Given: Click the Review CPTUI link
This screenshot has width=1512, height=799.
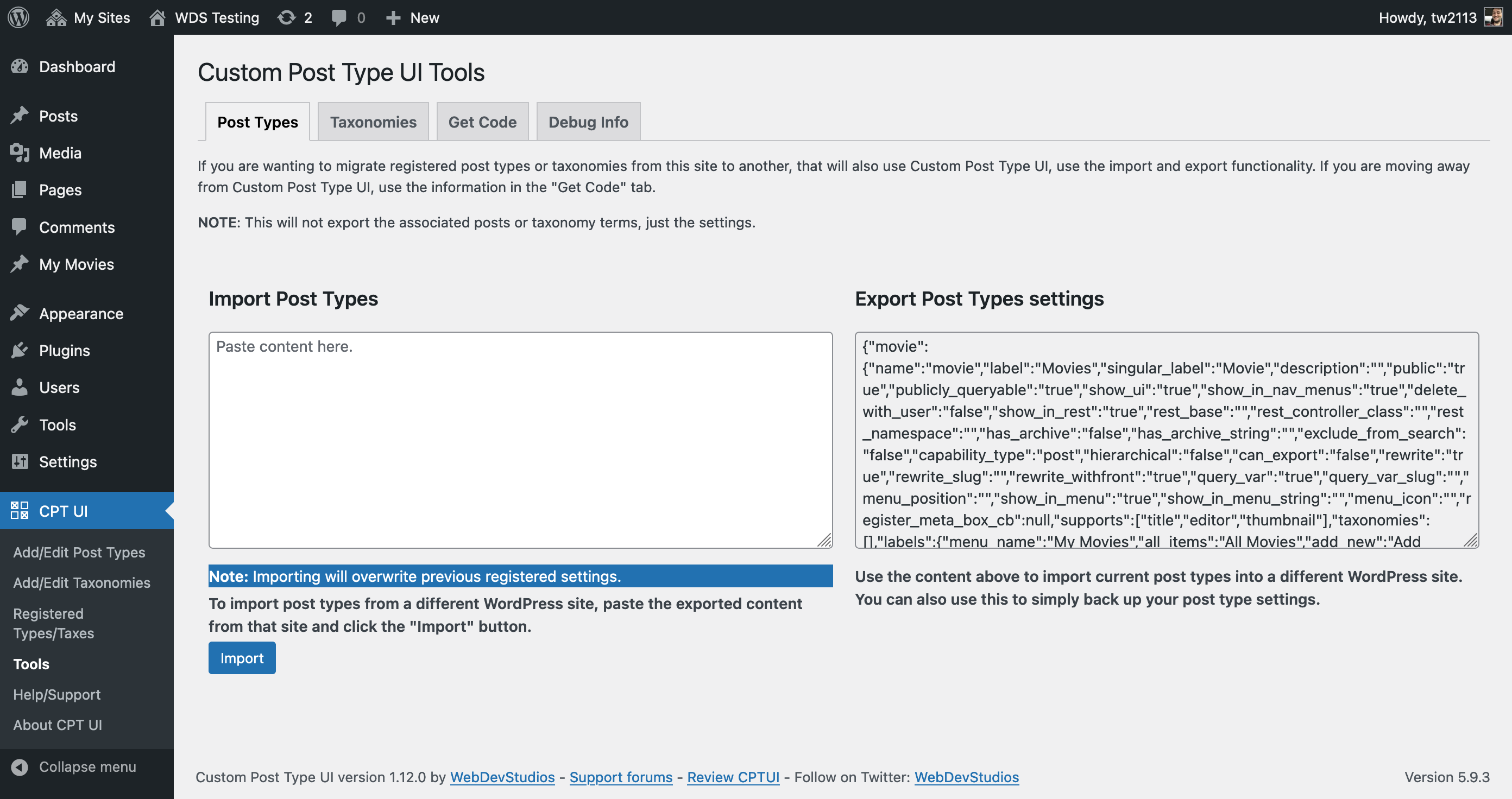Looking at the screenshot, I should pyautogui.click(x=733, y=776).
